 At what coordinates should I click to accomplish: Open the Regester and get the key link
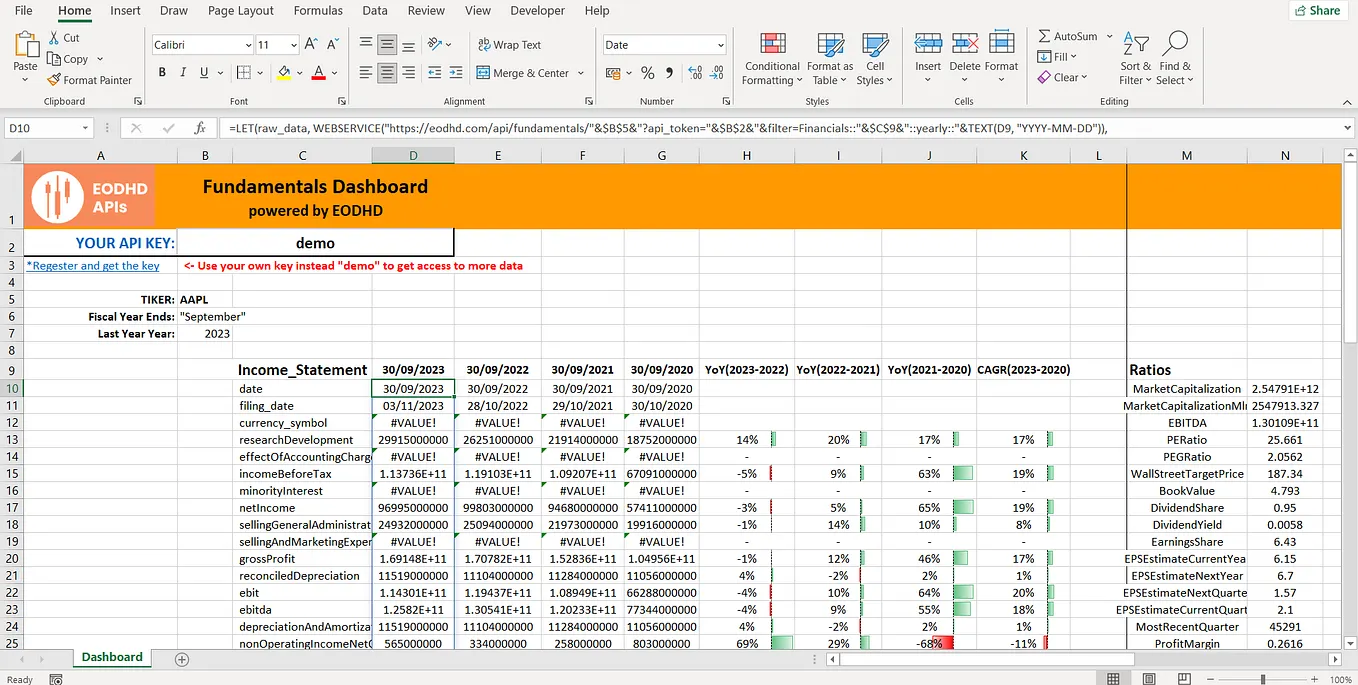[93, 265]
